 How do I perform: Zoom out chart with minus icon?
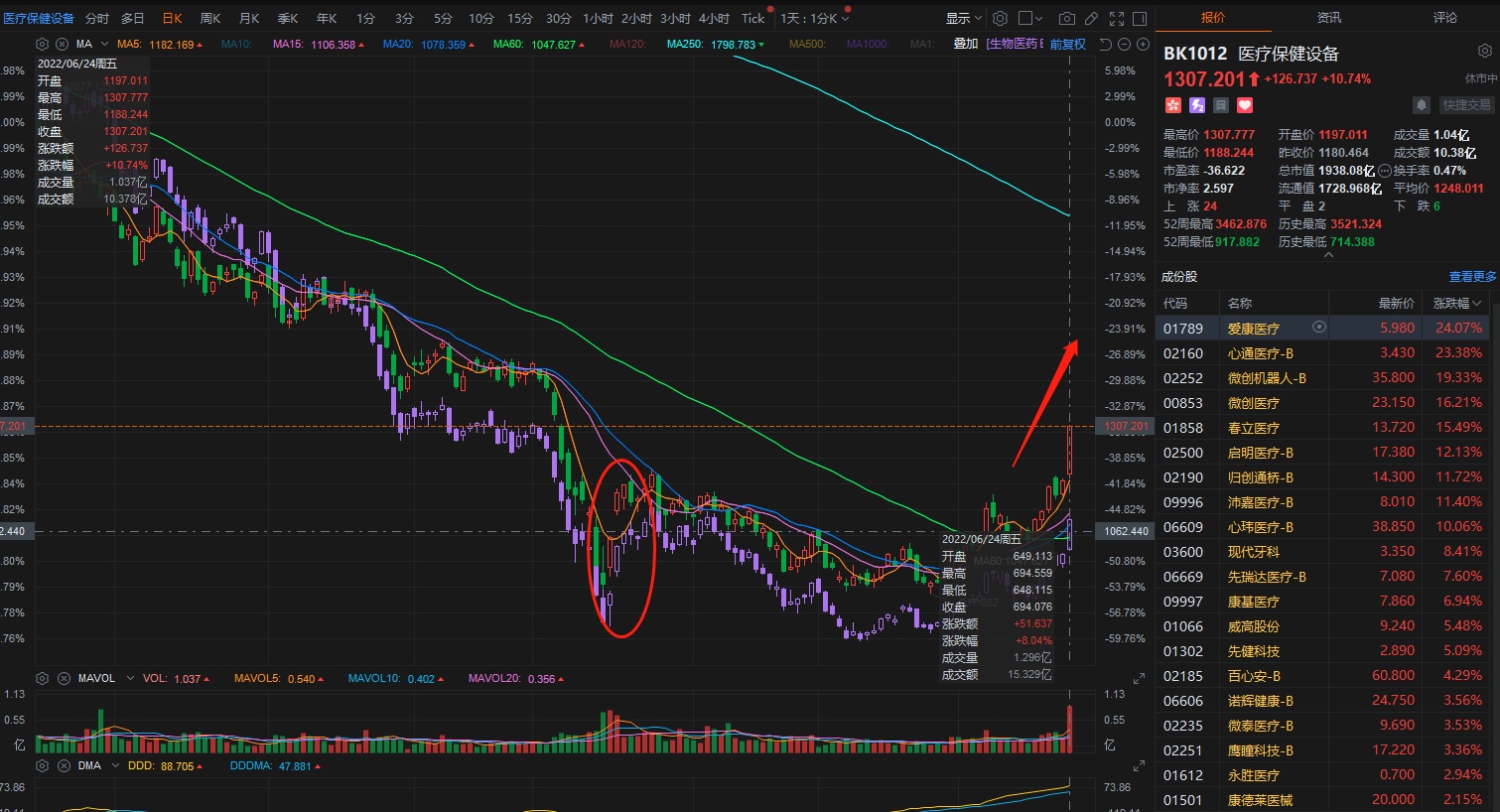click(x=1125, y=45)
